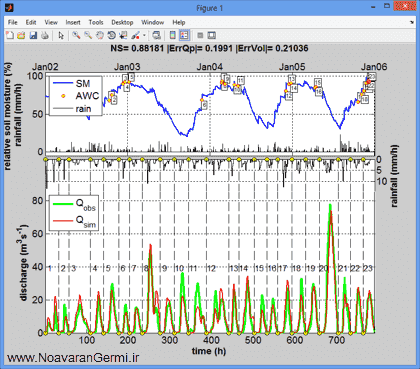
Task: Close the Figure 1 window
Action: point(405,6)
